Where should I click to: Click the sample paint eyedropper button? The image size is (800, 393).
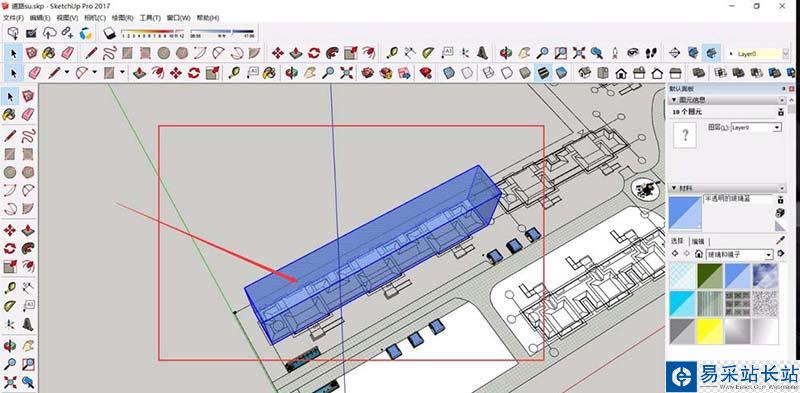click(780, 240)
